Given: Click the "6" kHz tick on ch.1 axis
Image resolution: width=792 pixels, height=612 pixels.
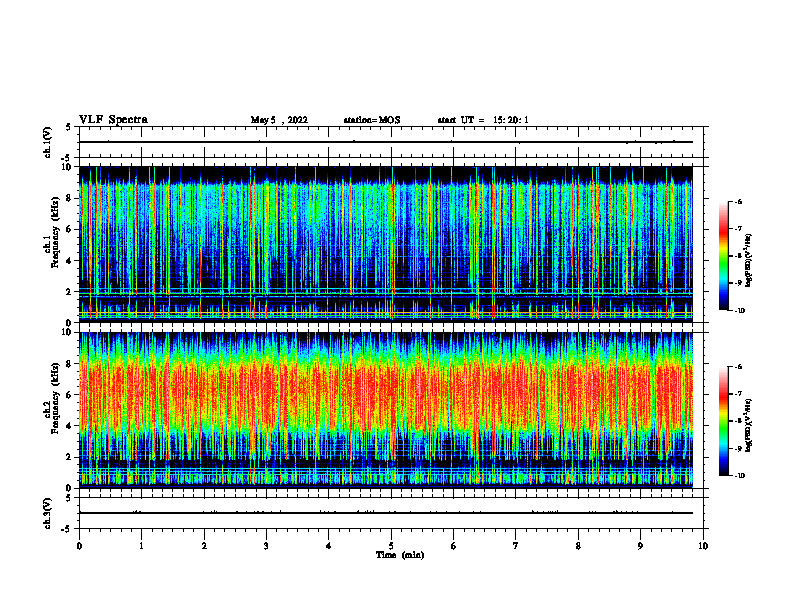Looking at the screenshot, I should pyautogui.click(x=70, y=229).
